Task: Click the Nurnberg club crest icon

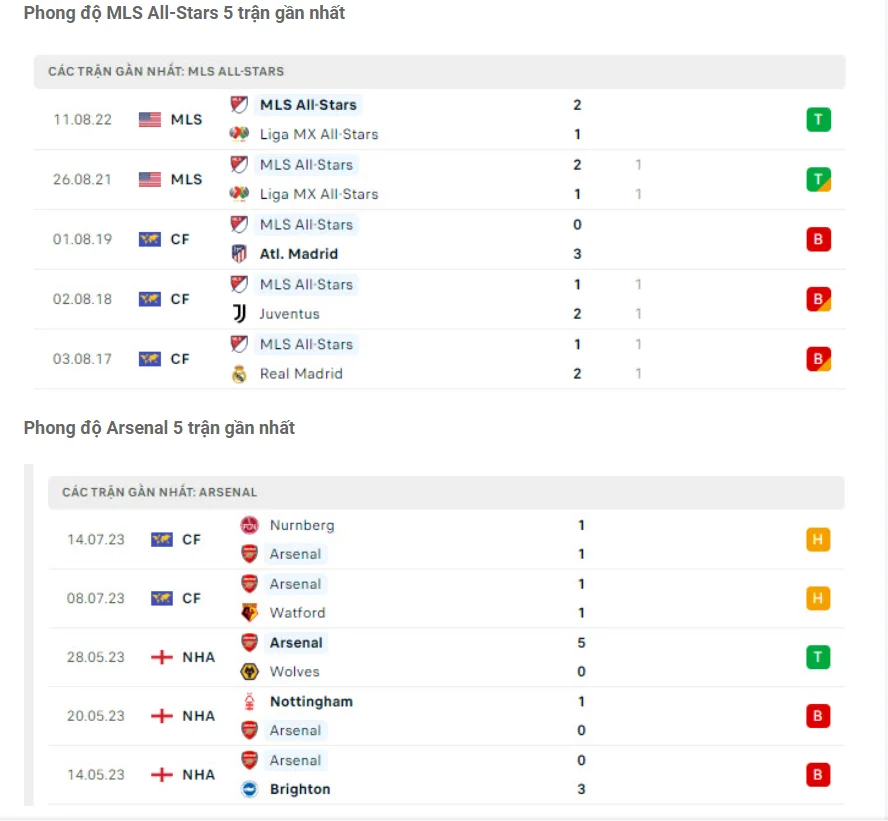Action: pyautogui.click(x=249, y=525)
